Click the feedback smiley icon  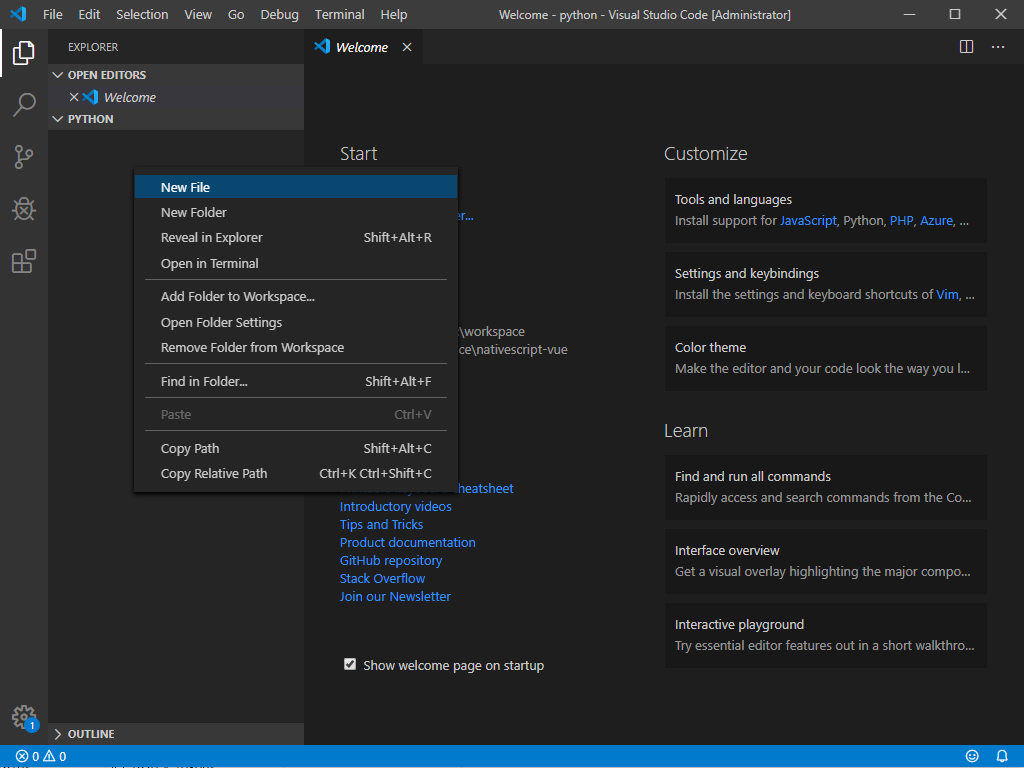(x=972, y=756)
